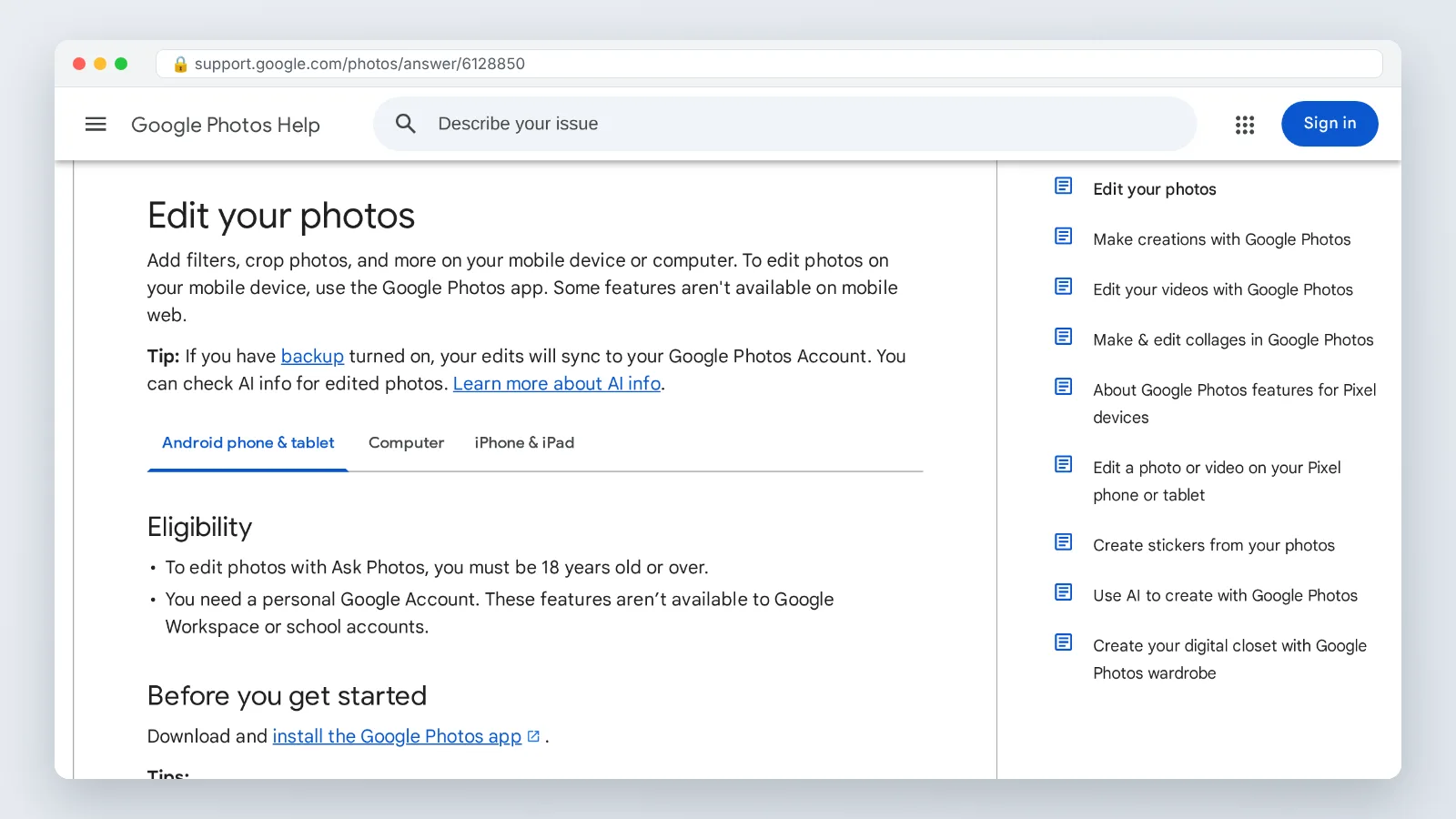Open Create stickers from your photos

[x=1214, y=545]
